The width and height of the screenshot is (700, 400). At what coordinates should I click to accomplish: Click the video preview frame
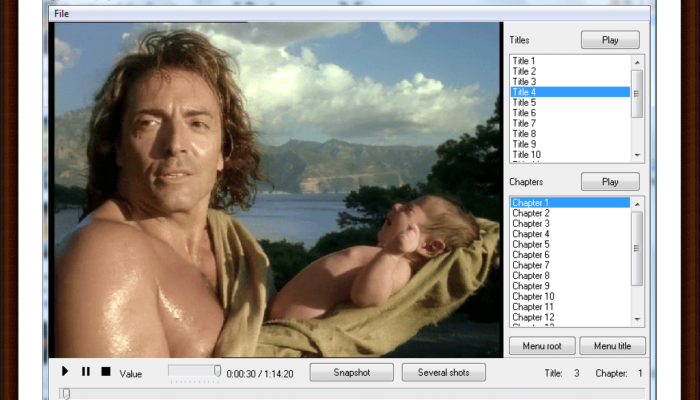point(277,190)
